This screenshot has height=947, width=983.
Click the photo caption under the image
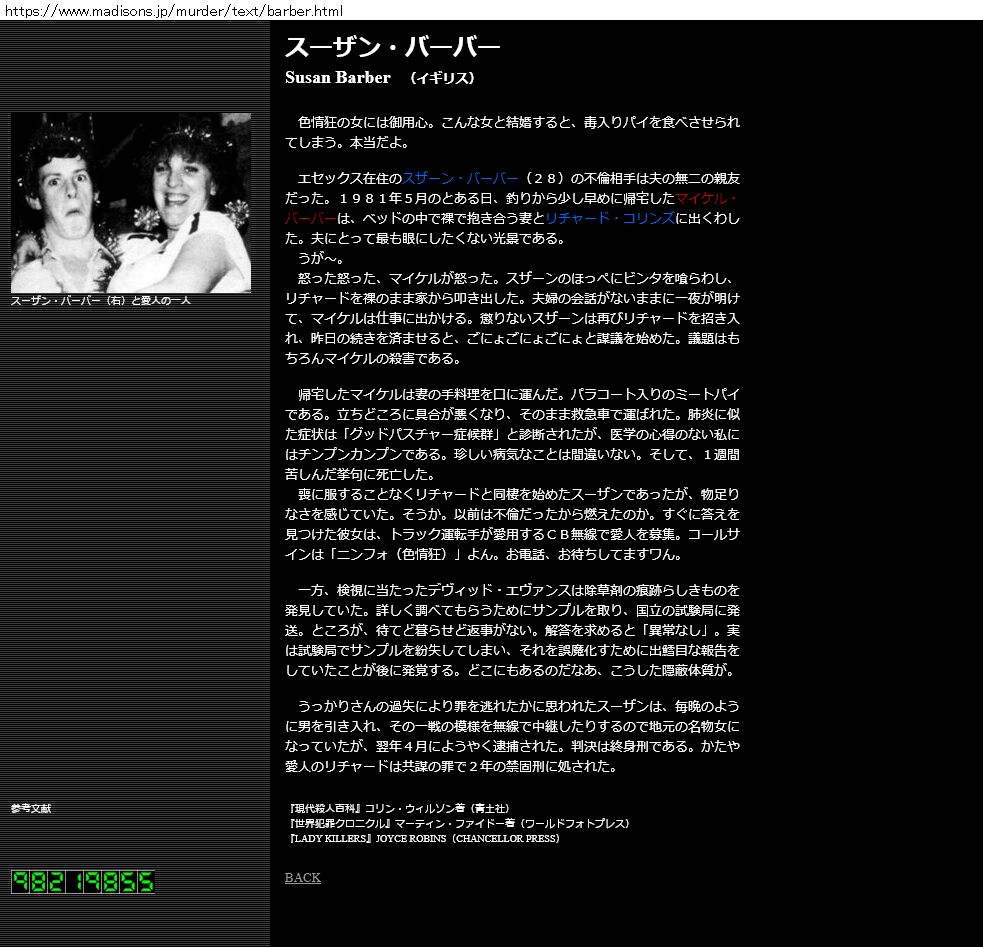tap(100, 300)
